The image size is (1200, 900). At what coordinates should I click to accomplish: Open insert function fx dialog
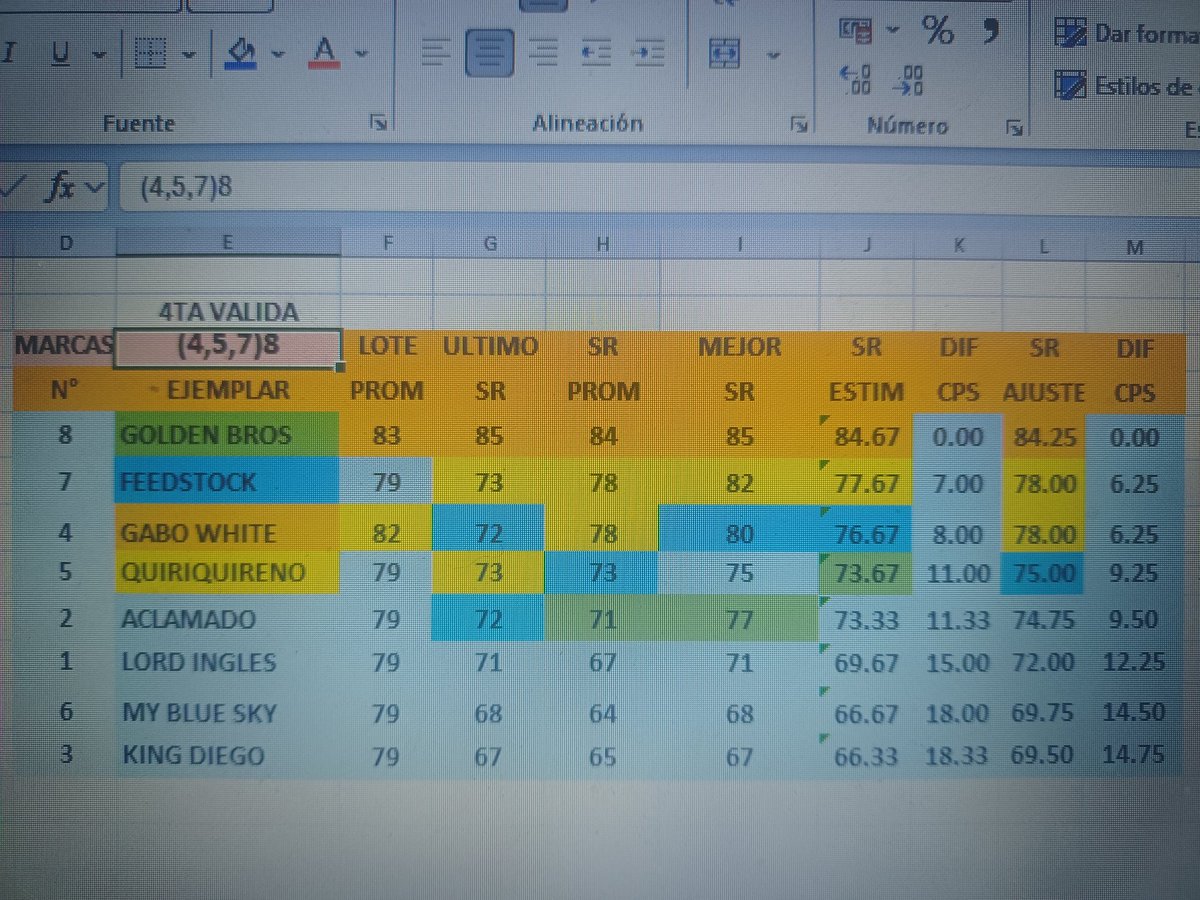[x=62, y=187]
